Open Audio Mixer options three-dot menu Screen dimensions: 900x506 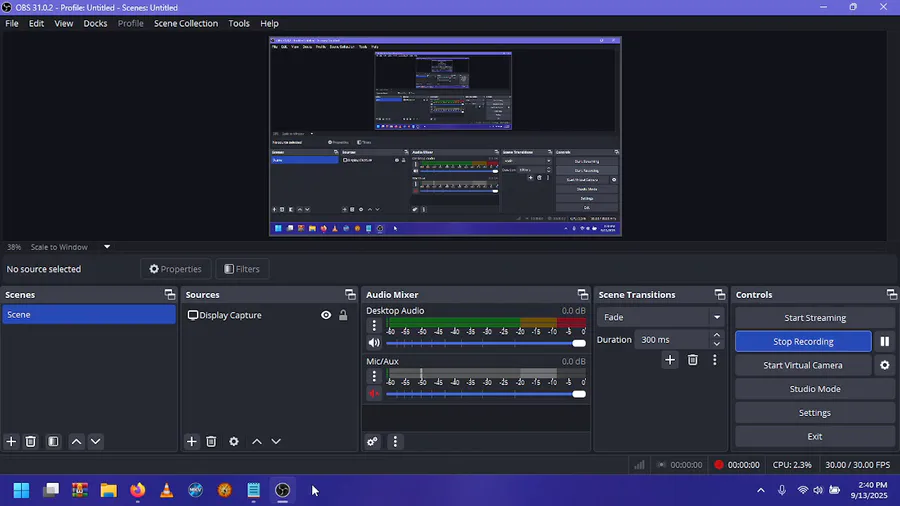(395, 442)
